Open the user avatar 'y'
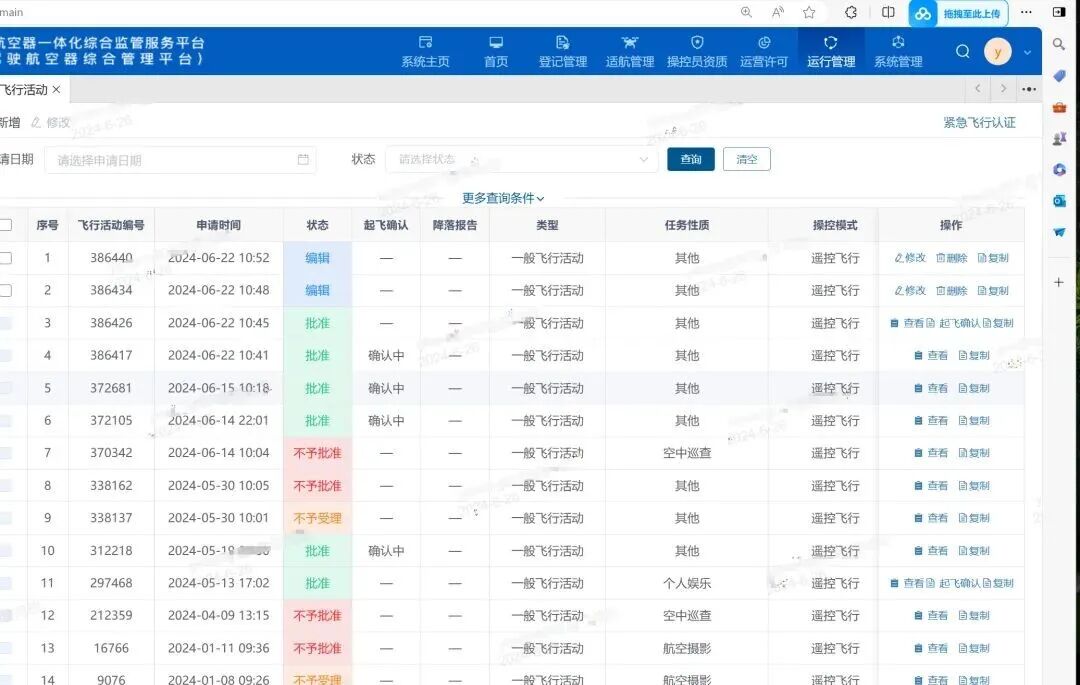The width and height of the screenshot is (1080, 685). pos(997,52)
